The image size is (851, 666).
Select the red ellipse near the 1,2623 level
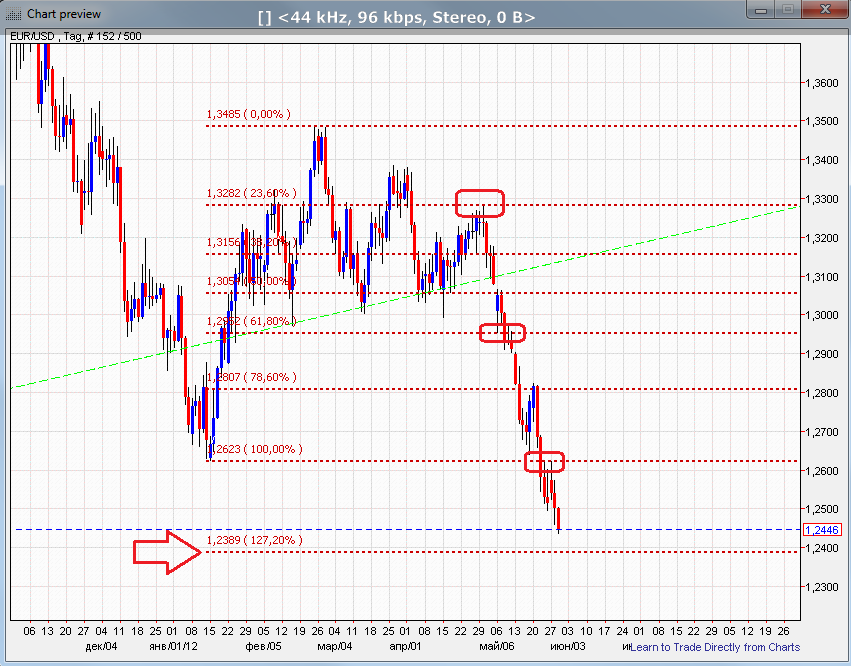[545, 462]
